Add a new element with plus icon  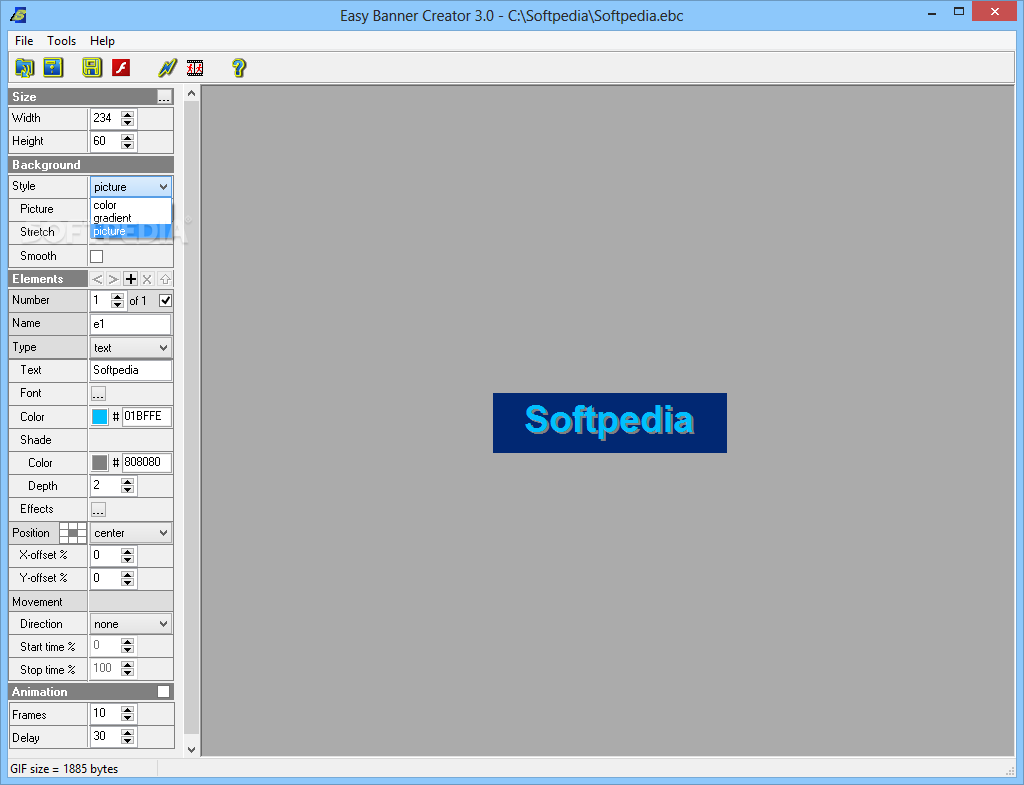point(131,279)
